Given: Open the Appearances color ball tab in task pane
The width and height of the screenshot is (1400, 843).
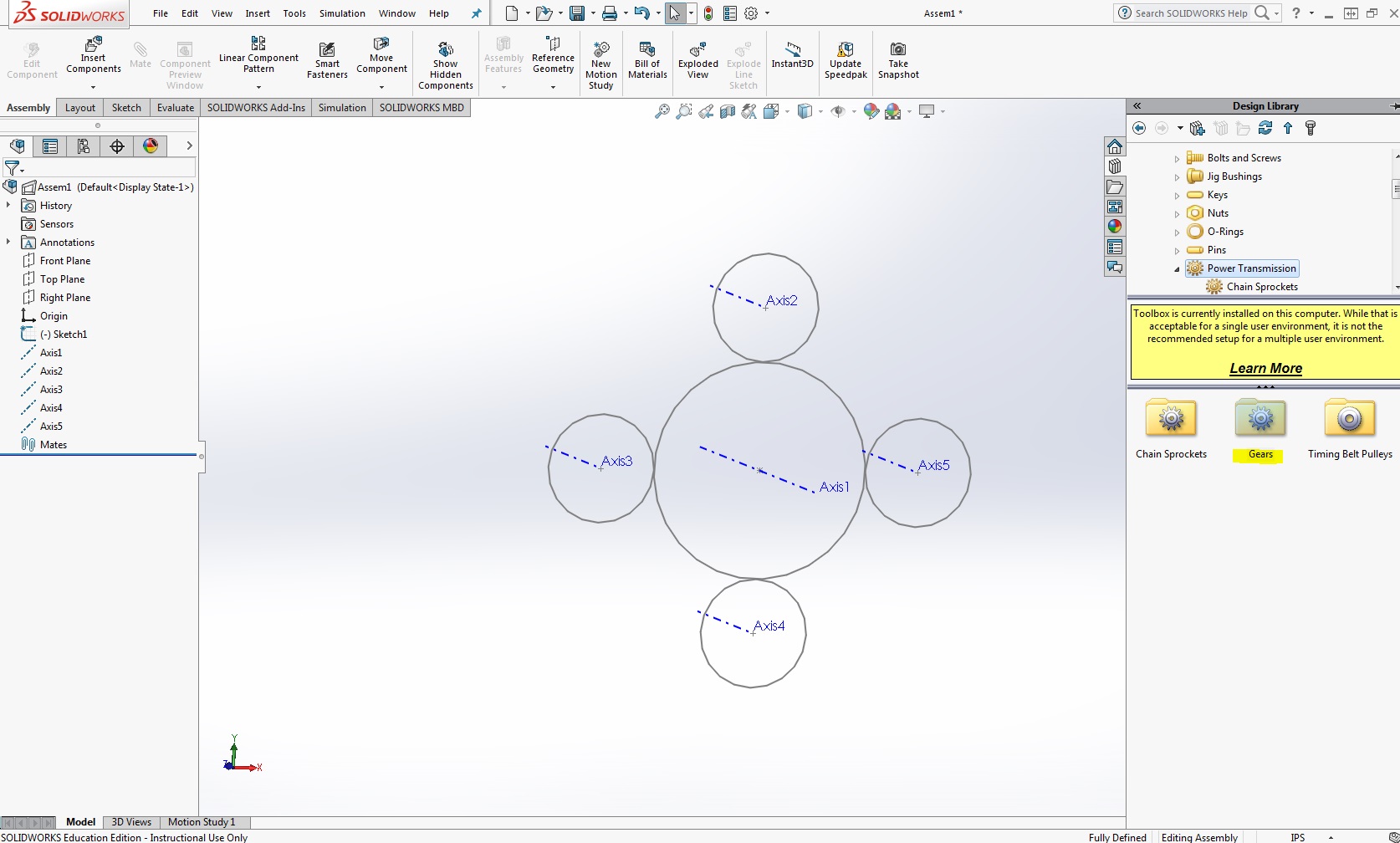Looking at the screenshot, I should 1115,227.
